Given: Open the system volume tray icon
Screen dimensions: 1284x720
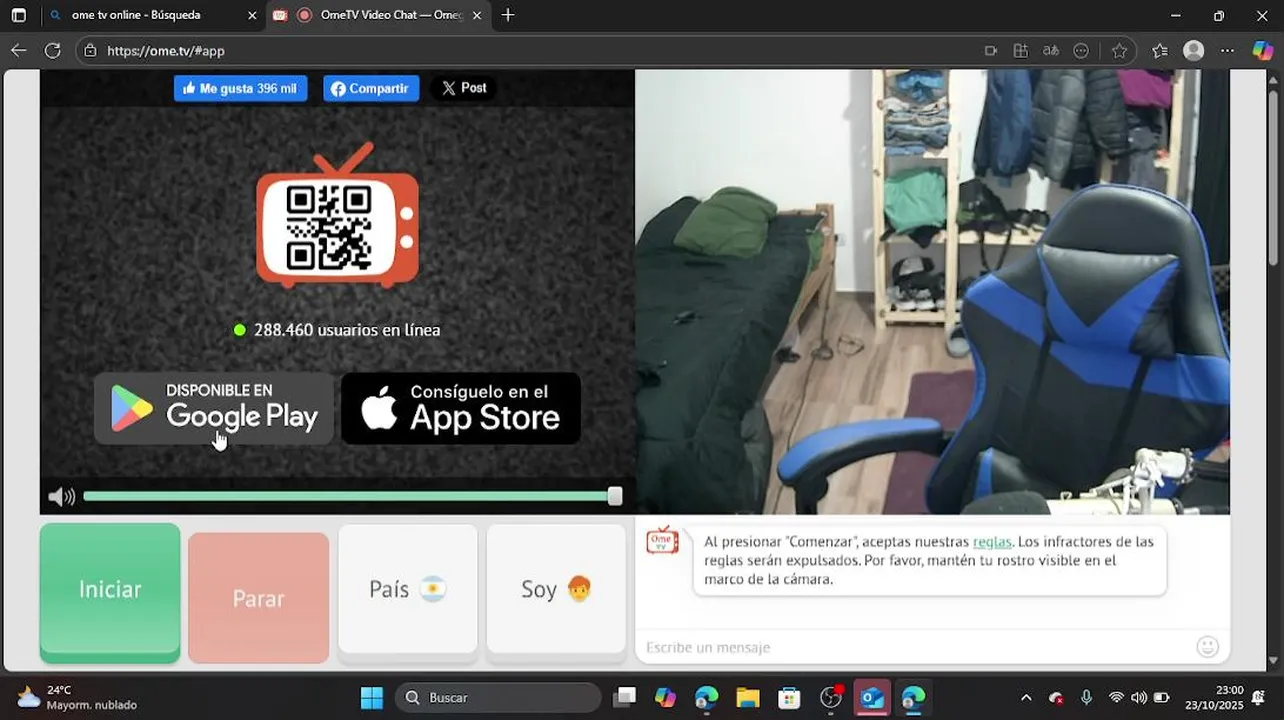Looking at the screenshot, I should pos(1138,697).
